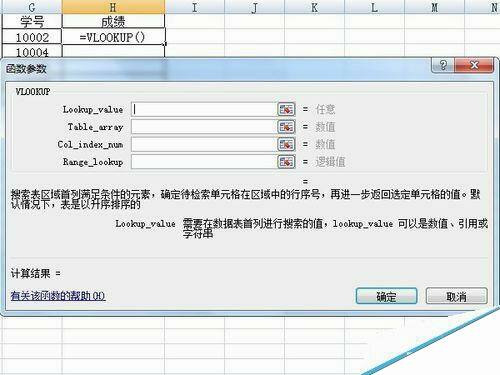Click the Lookup_value range selector icon

pyautogui.click(x=286, y=109)
